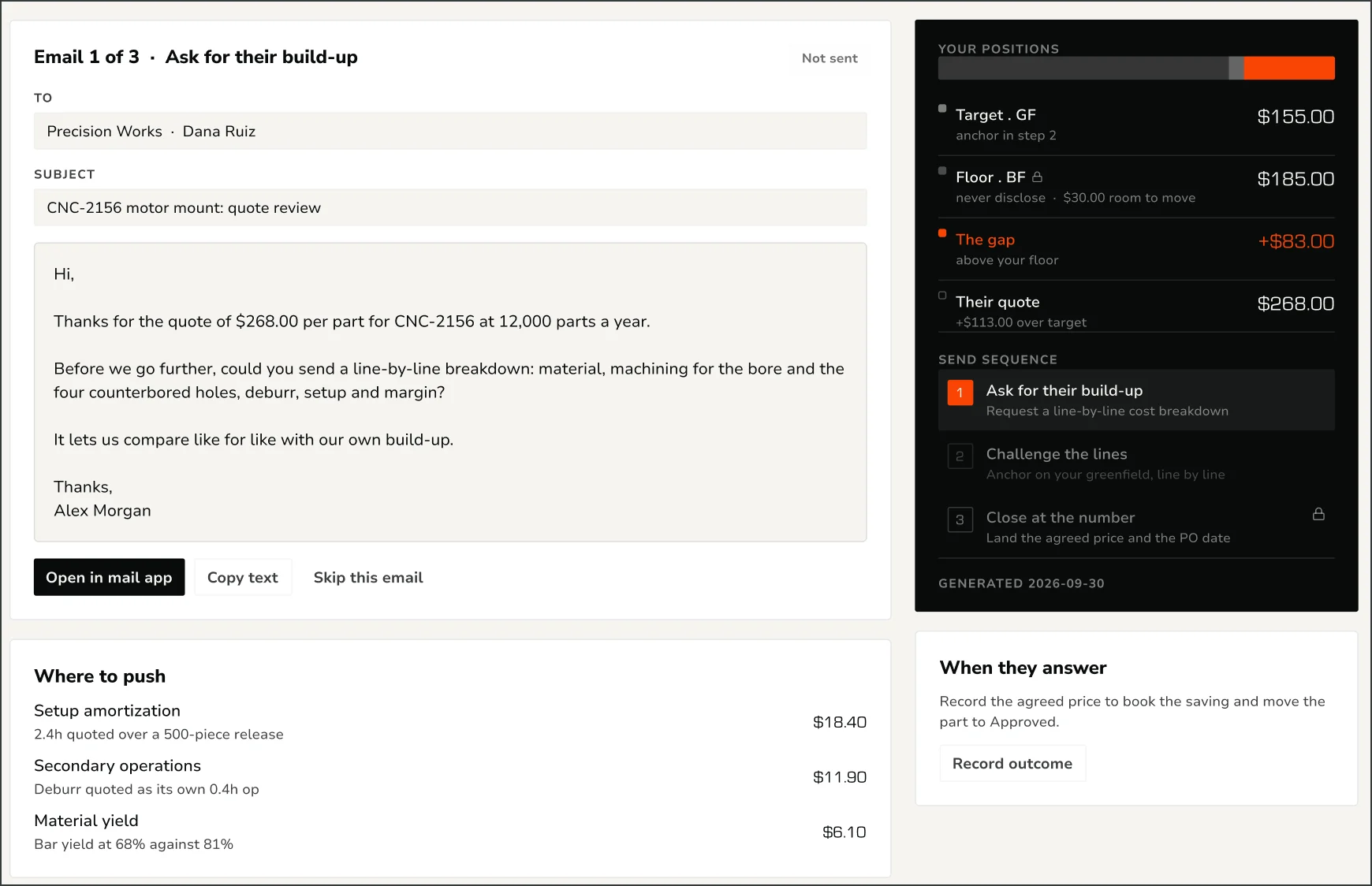1372x886 pixels.
Task: Select step 3 number badge in send sequence
Action: 960,519
